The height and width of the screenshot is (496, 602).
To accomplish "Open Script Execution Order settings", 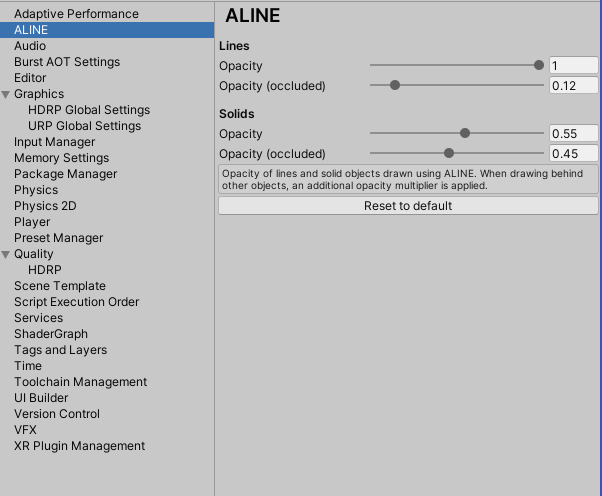I will point(76,302).
